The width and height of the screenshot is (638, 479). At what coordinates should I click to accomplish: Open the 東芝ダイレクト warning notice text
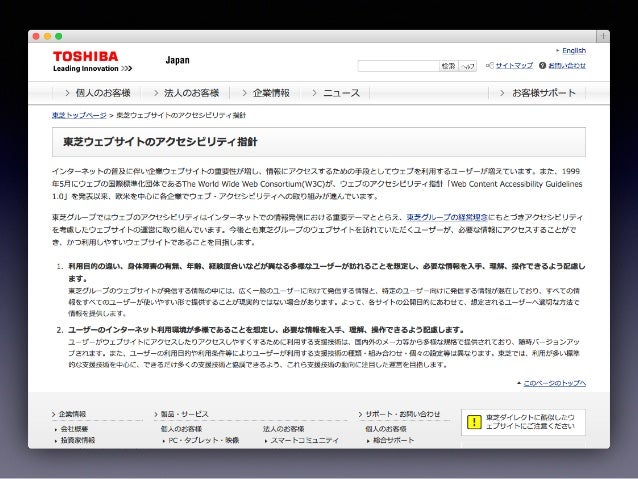[530, 422]
